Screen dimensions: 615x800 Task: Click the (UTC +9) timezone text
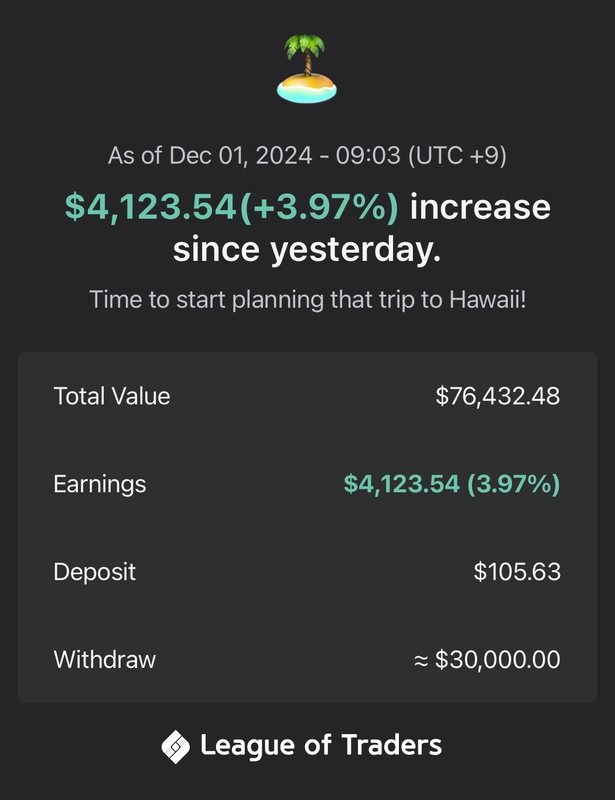pos(457,155)
